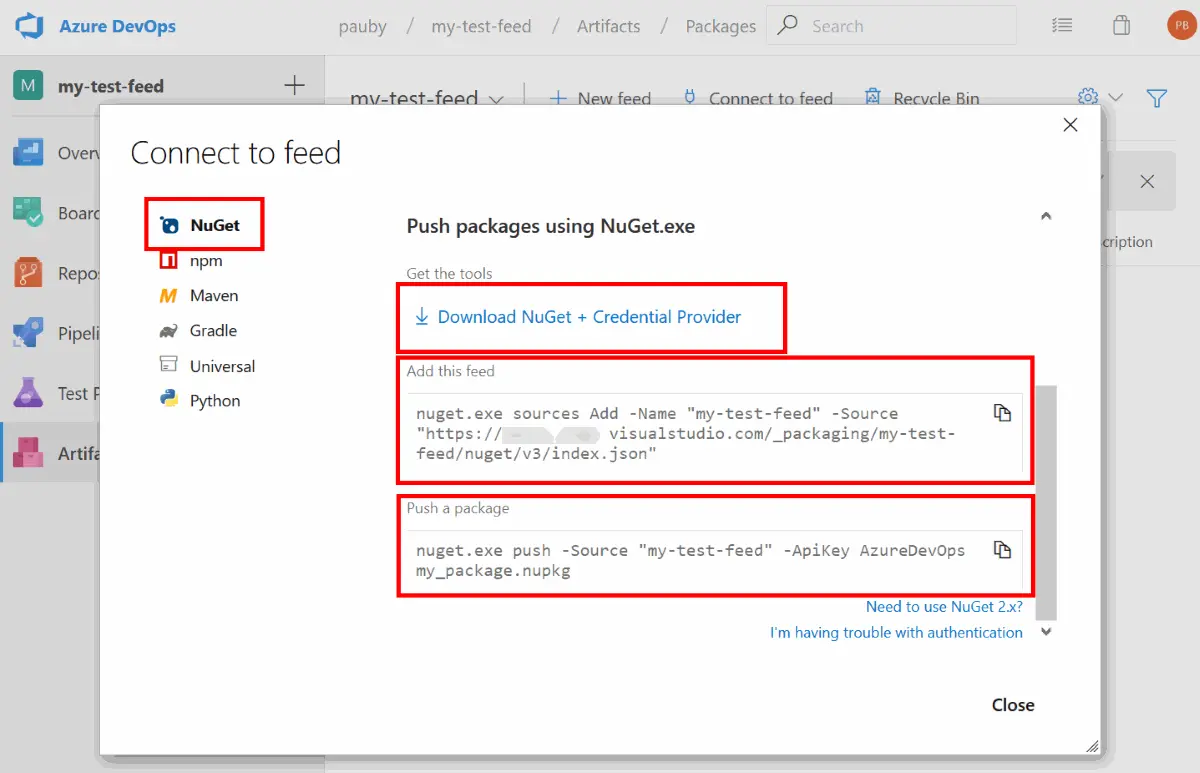Select the npm tab
Image resolution: width=1200 pixels, height=773 pixels.
pos(192,260)
